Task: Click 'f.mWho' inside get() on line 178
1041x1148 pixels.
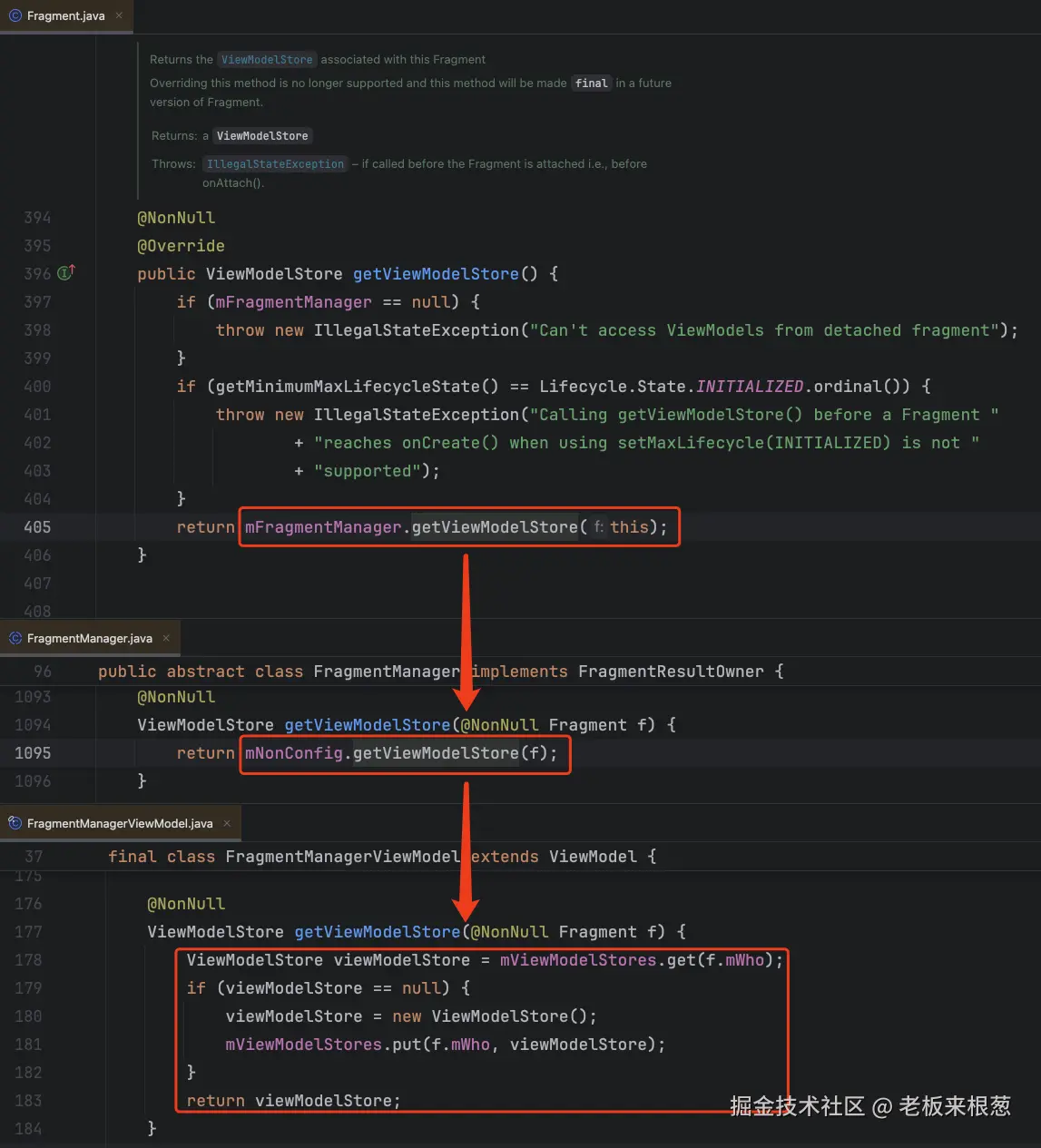Action: (x=735, y=960)
